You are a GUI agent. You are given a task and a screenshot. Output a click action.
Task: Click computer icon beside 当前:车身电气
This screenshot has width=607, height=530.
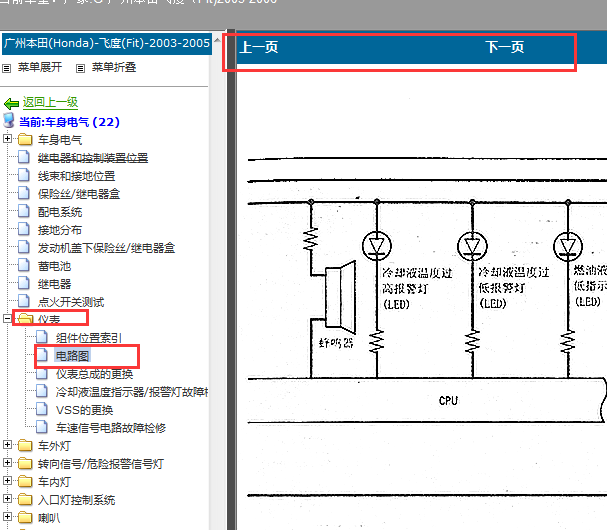pyautogui.click(x=9, y=120)
